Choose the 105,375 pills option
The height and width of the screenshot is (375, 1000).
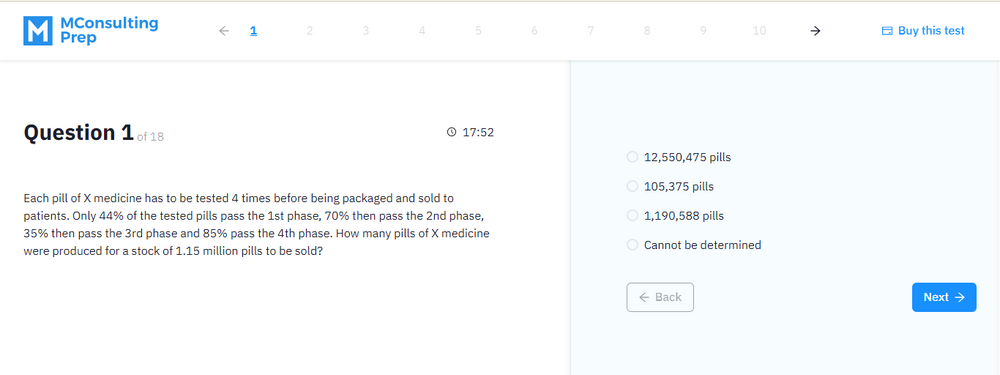(x=670, y=186)
